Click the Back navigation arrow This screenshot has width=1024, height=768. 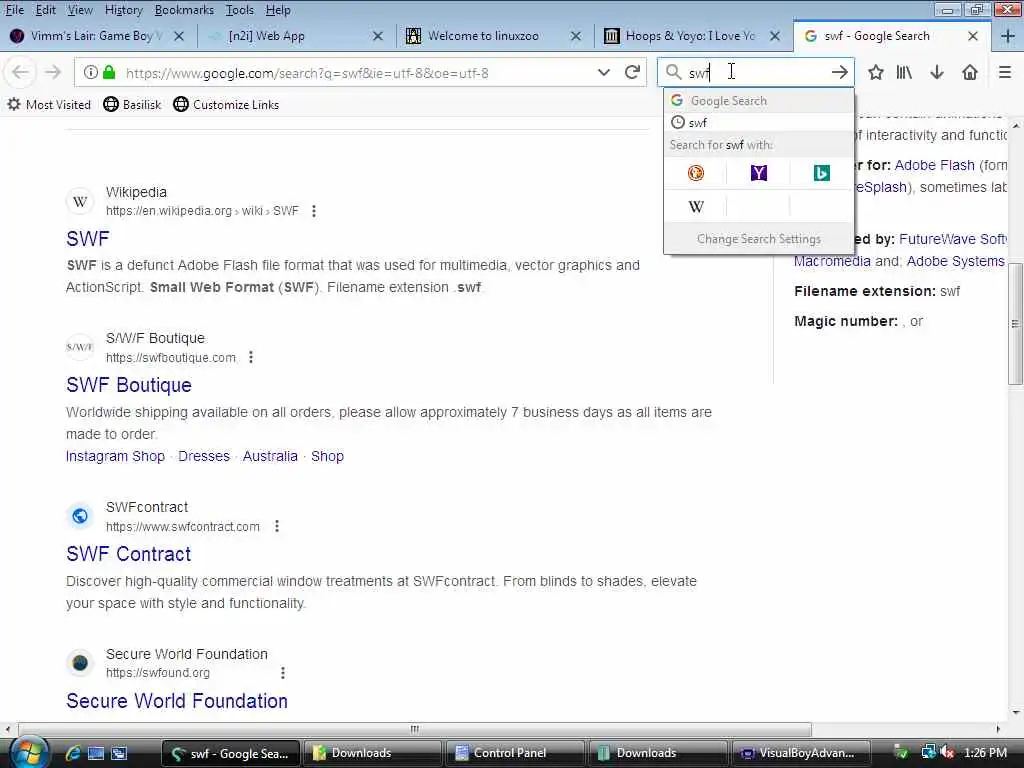pos(20,72)
